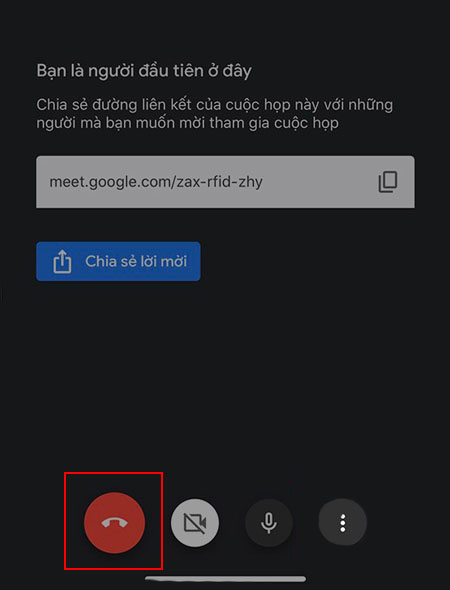The height and width of the screenshot is (590, 450).
Task: Tap the home indicator bar at bottom
Action: click(x=225, y=579)
